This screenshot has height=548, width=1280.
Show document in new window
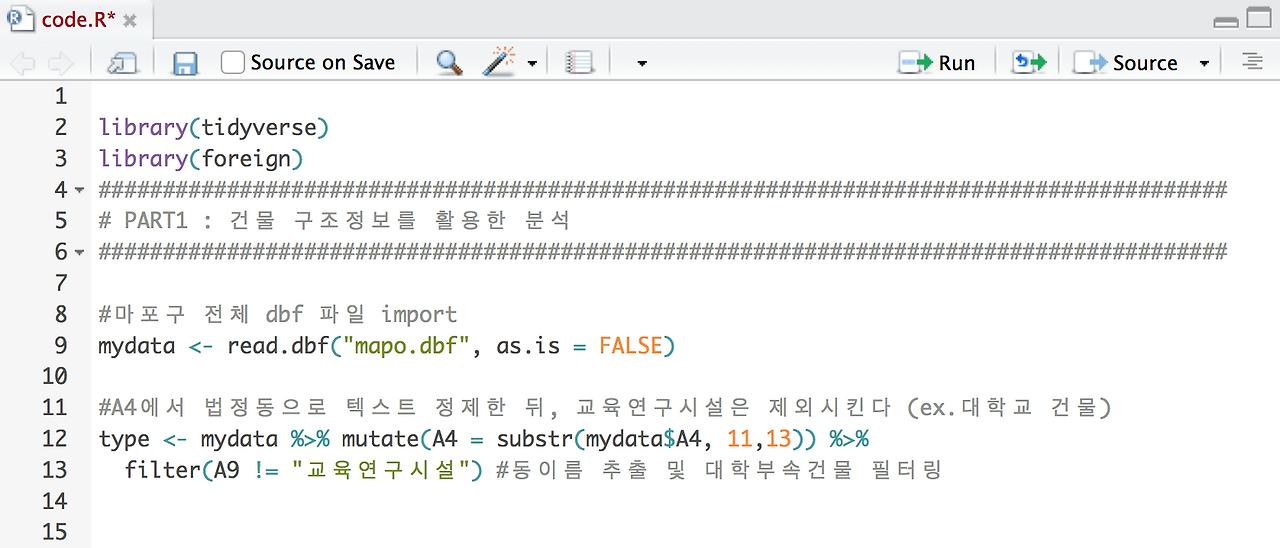point(122,63)
